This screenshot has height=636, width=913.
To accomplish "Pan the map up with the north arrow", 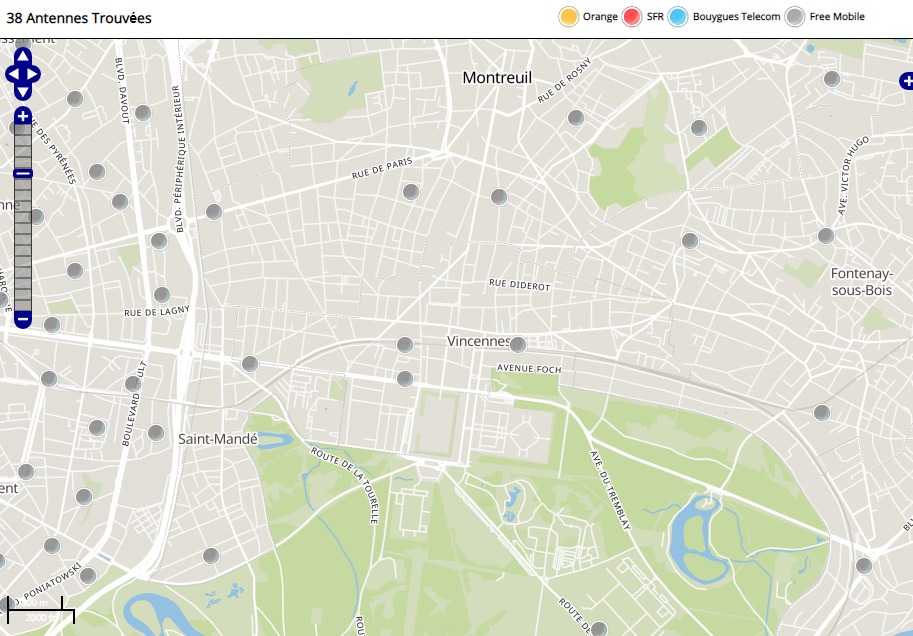I will pyautogui.click(x=23, y=56).
